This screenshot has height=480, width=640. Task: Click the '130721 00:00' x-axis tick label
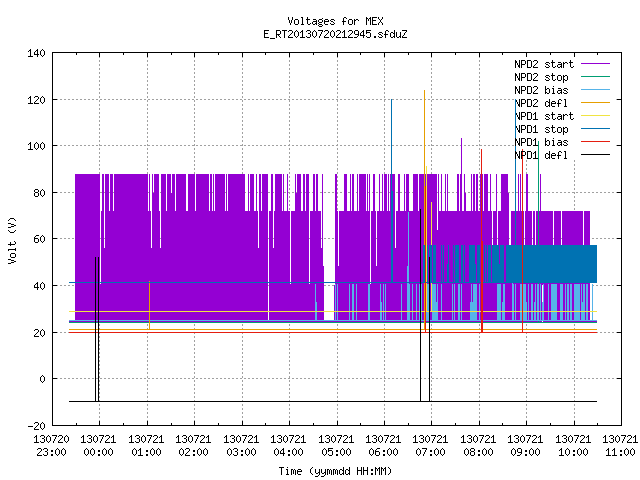[98, 446]
